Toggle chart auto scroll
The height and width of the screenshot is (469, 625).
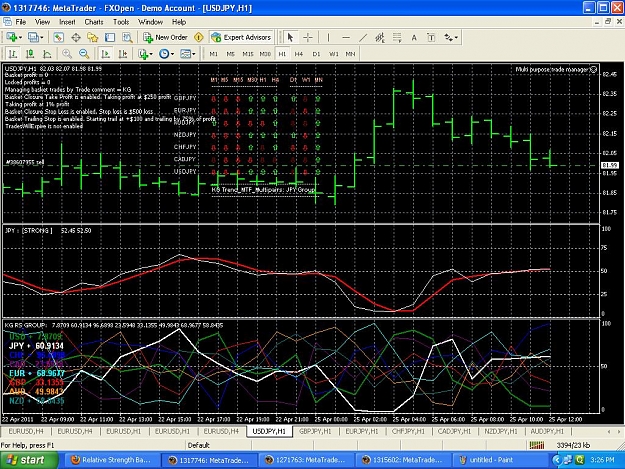[x=106, y=53]
